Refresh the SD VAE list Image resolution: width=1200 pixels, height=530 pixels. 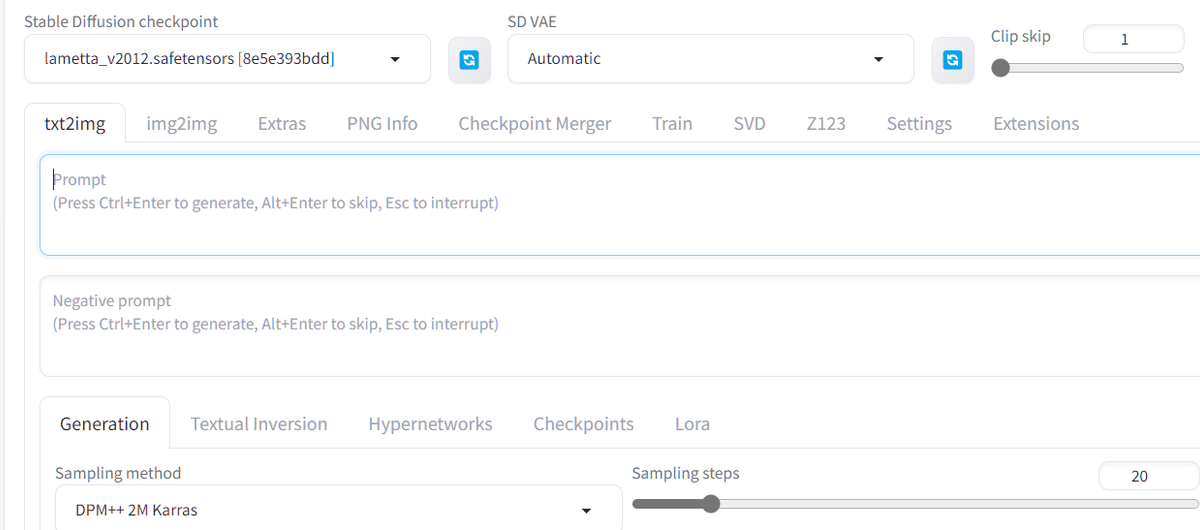tap(952, 60)
